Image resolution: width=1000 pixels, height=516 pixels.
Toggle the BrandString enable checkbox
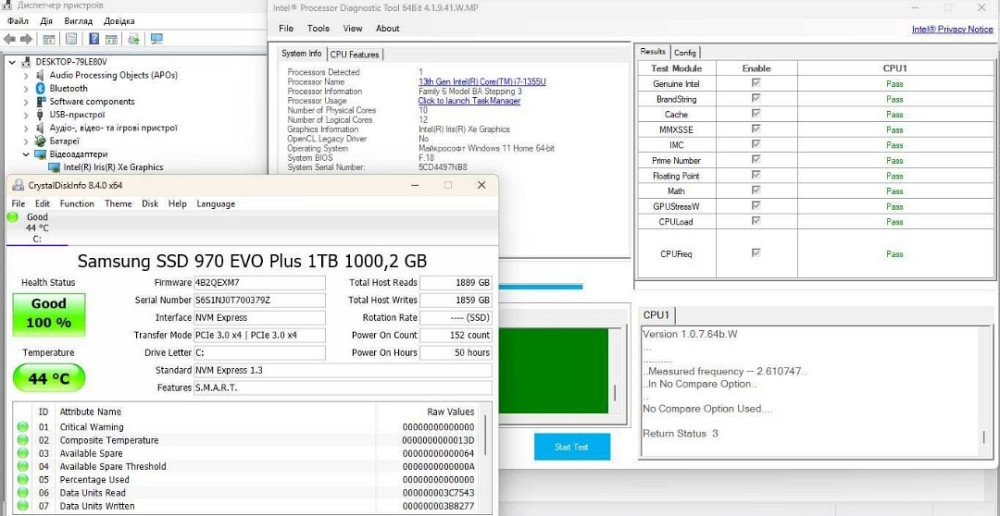pyautogui.click(x=756, y=98)
